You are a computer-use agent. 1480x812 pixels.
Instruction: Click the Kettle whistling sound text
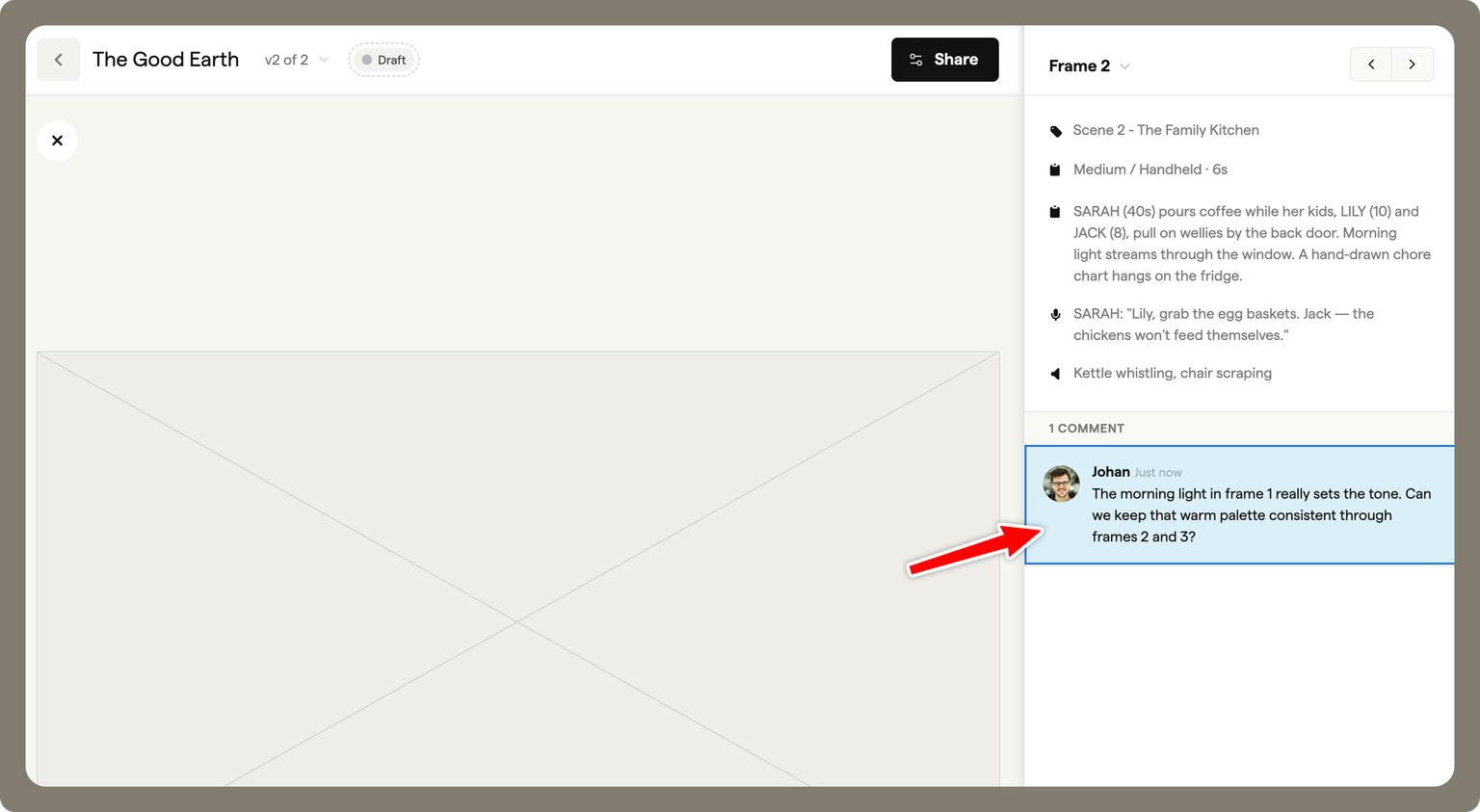click(x=1173, y=373)
